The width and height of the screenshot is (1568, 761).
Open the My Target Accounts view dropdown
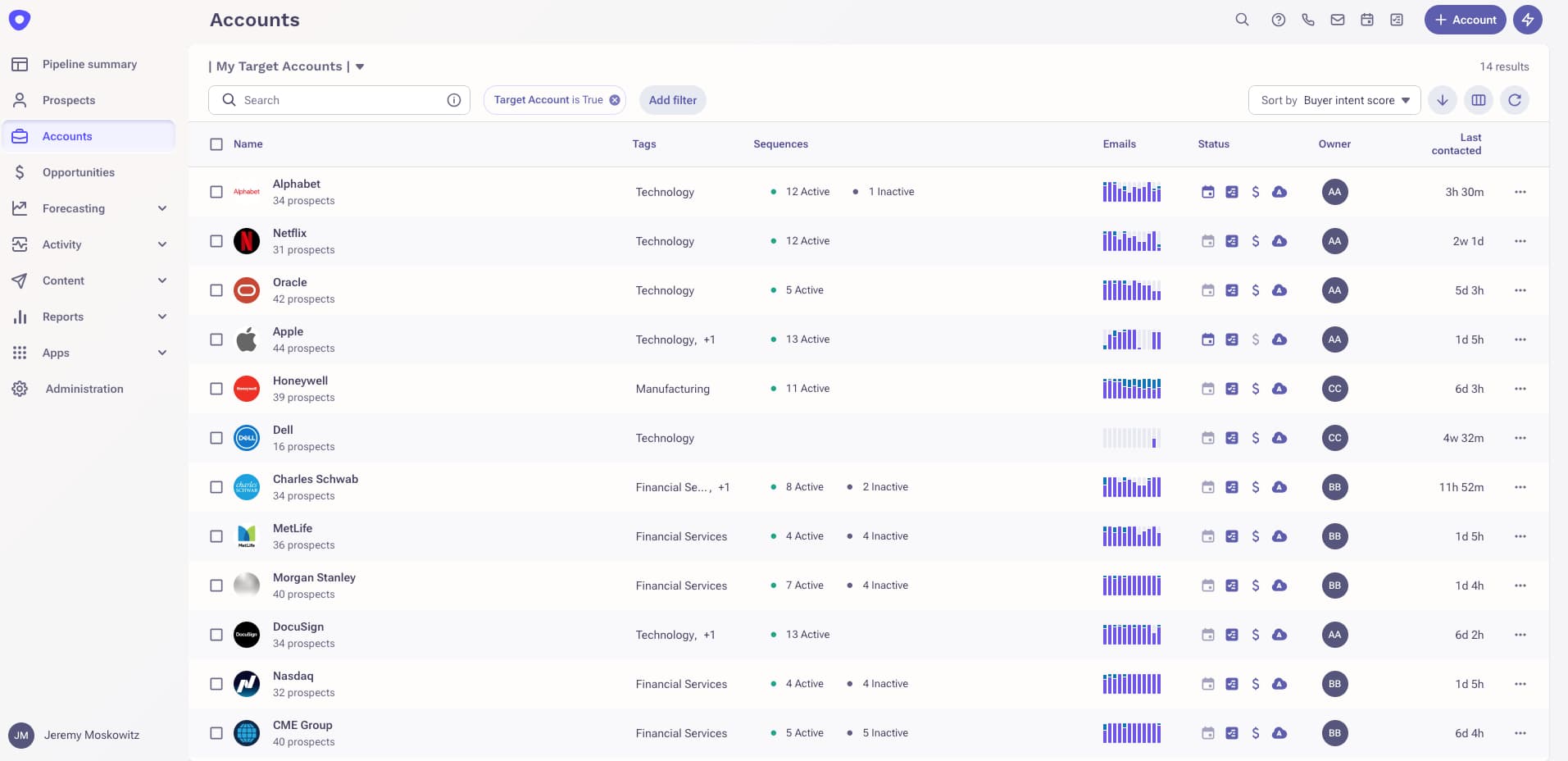point(360,66)
